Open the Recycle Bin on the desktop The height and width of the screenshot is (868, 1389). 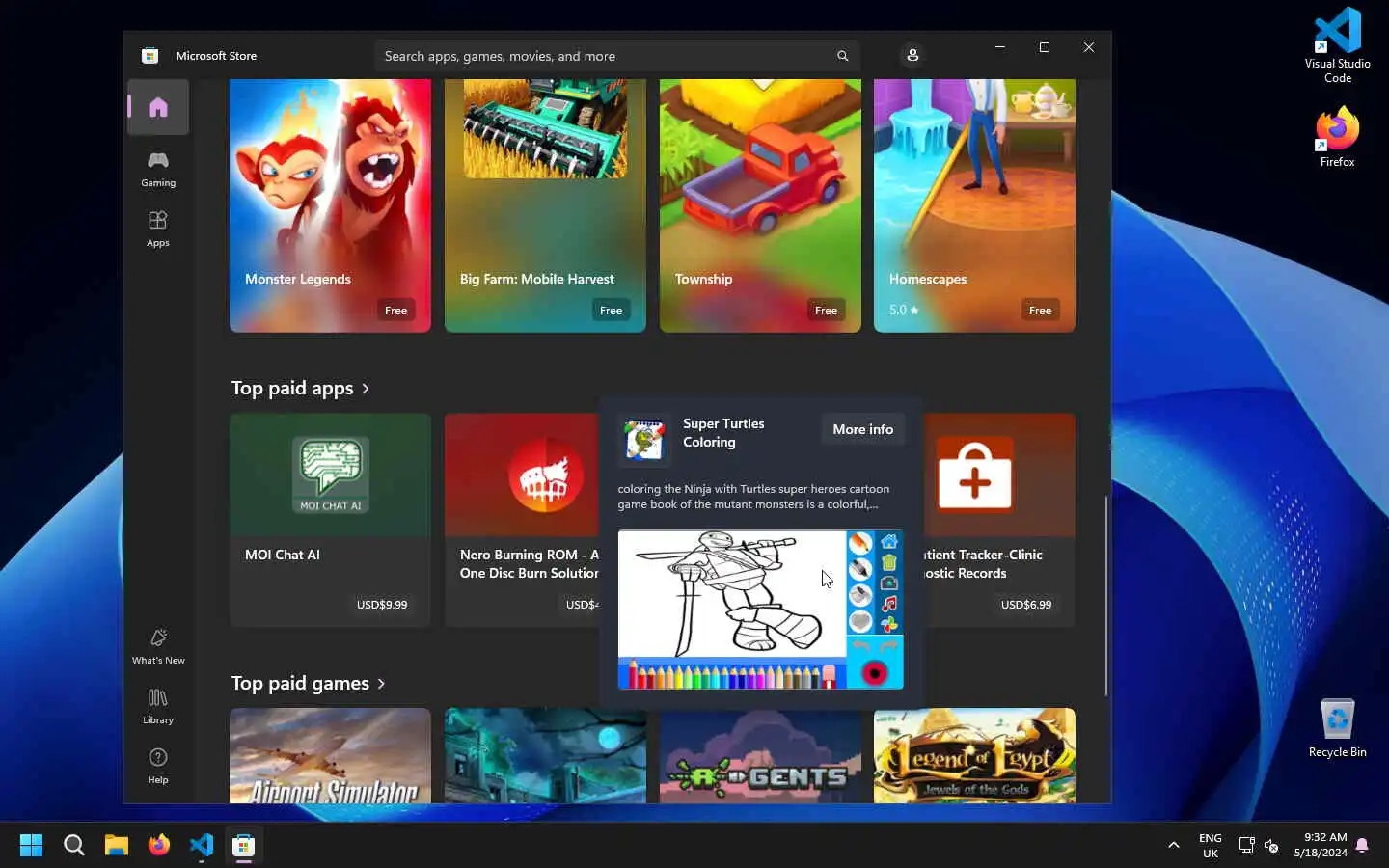1337,728
